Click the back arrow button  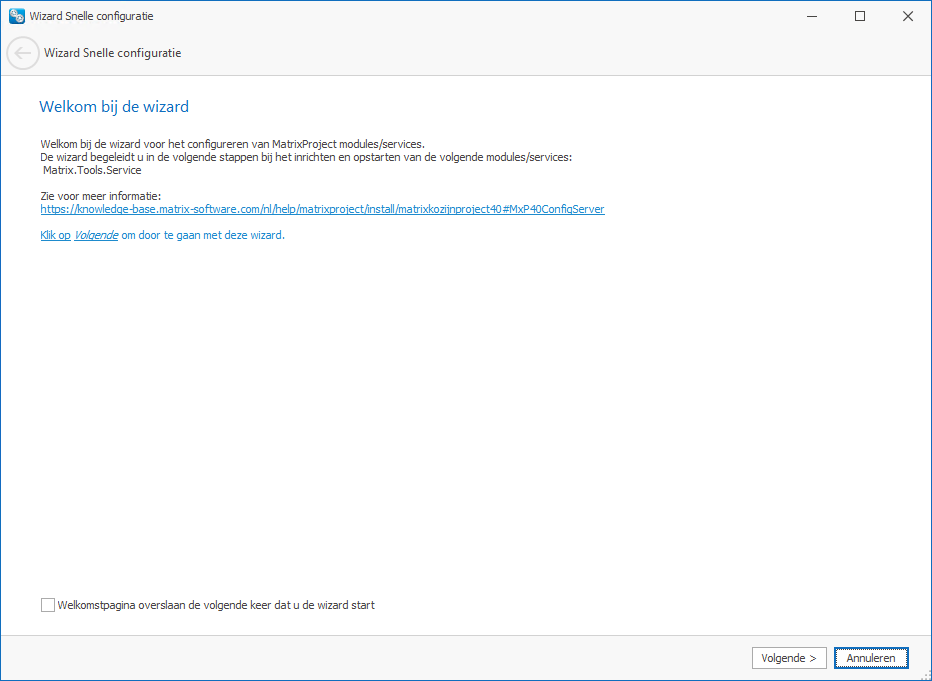coord(23,53)
